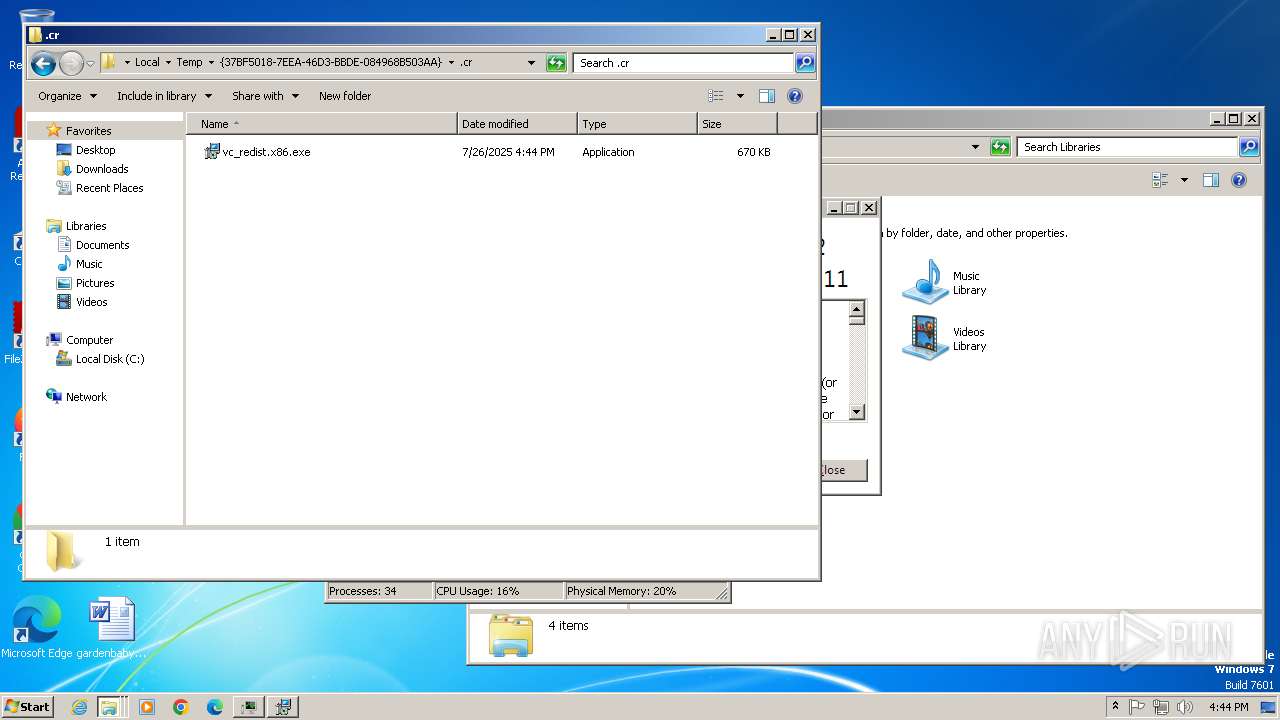Image resolution: width=1280 pixels, height=720 pixels.
Task: Click the 'Search Libraries' input field
Action: tap(1128, 147)
